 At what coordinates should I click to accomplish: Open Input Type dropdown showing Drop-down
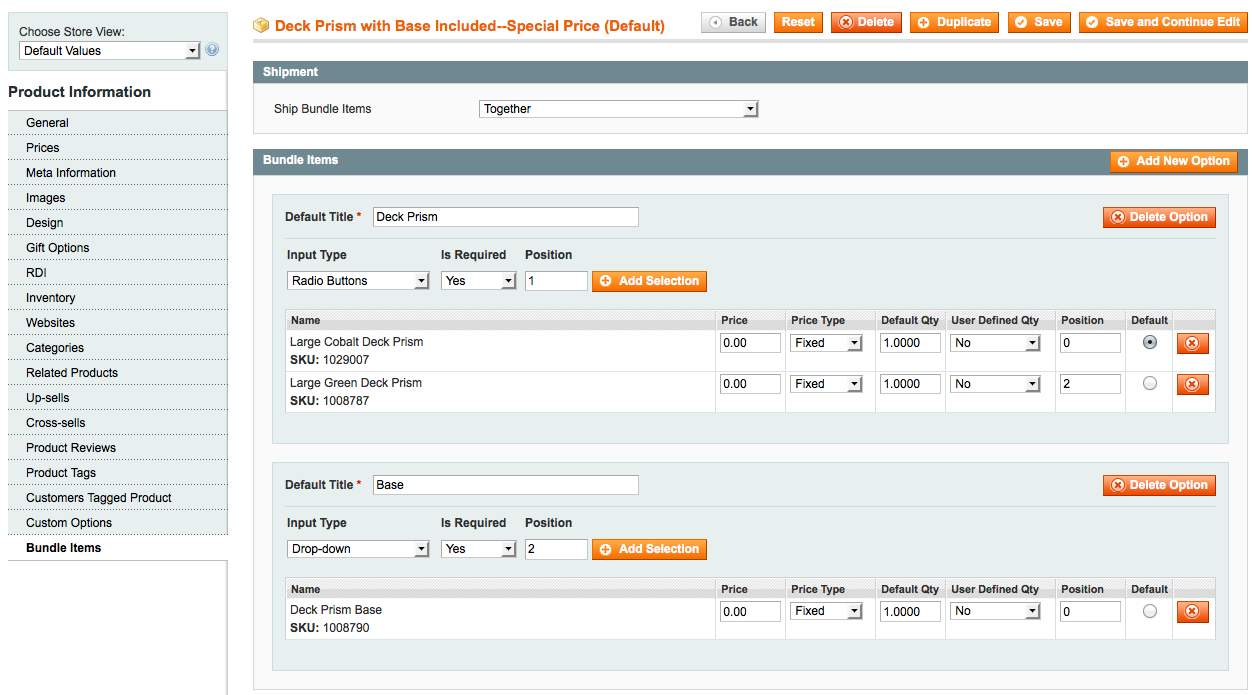coord(358,549)
